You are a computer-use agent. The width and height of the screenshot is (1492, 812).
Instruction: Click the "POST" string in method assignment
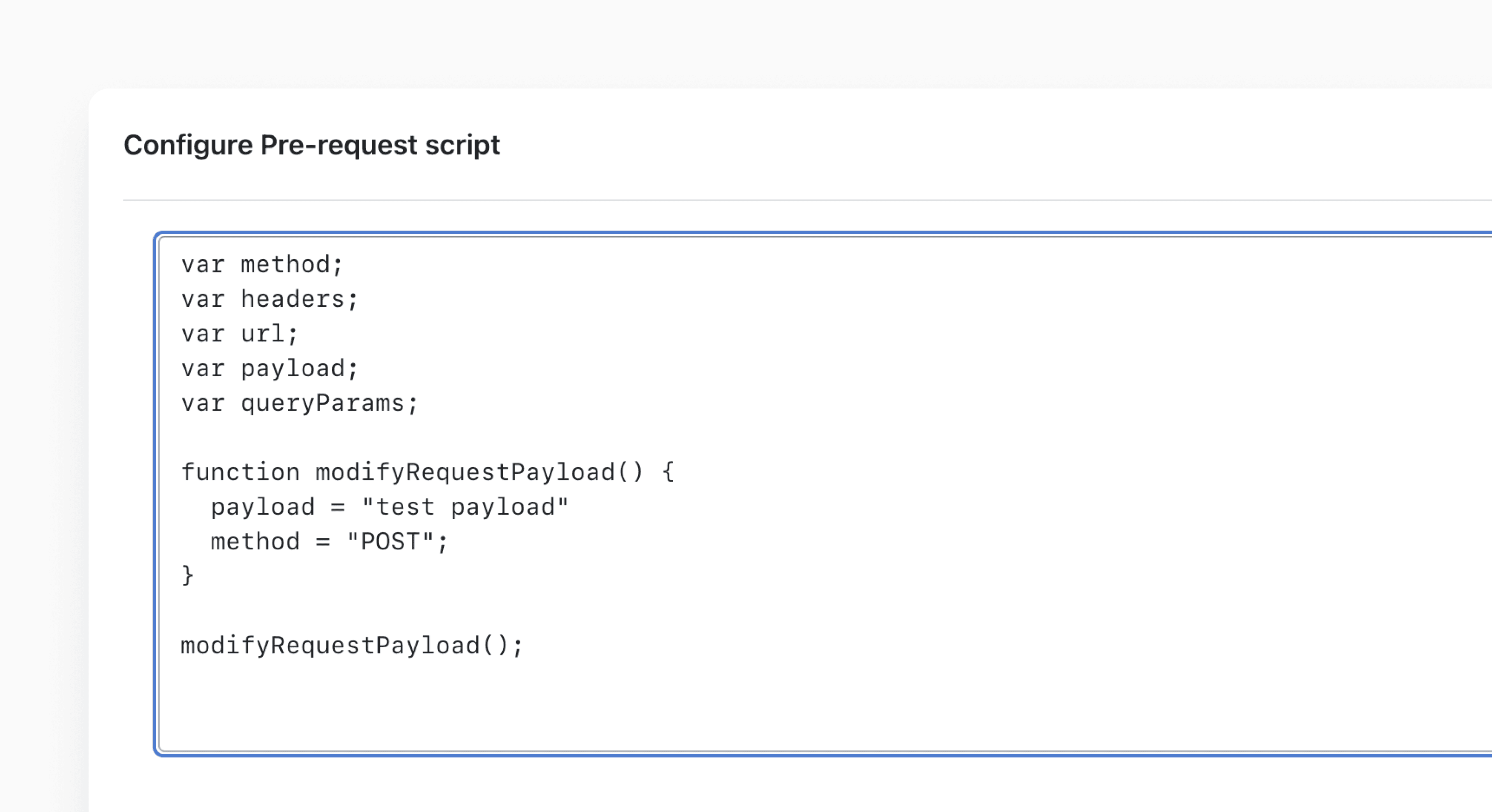(390, 542)
